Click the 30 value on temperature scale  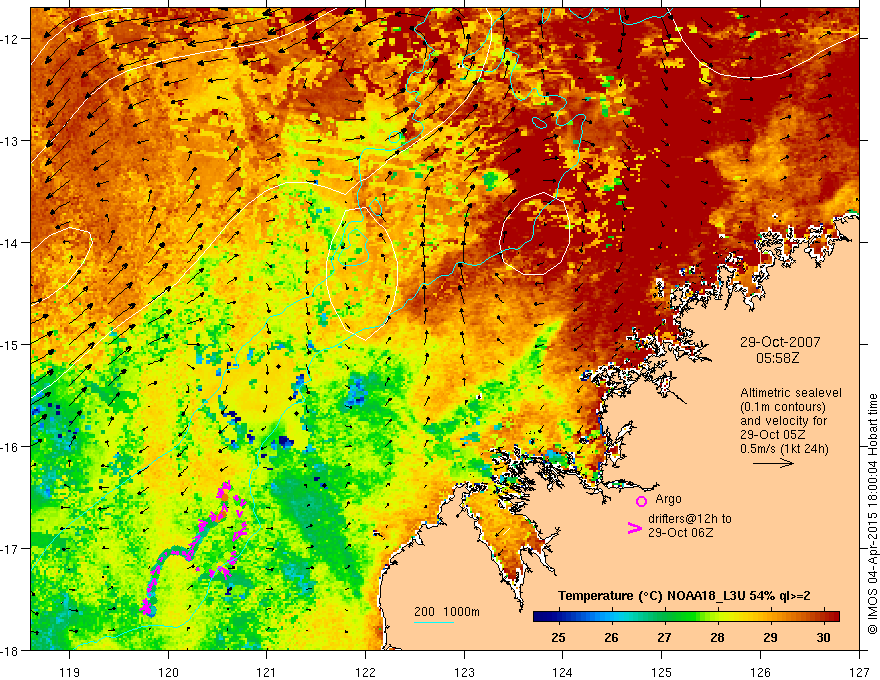[x=823, y=638]
